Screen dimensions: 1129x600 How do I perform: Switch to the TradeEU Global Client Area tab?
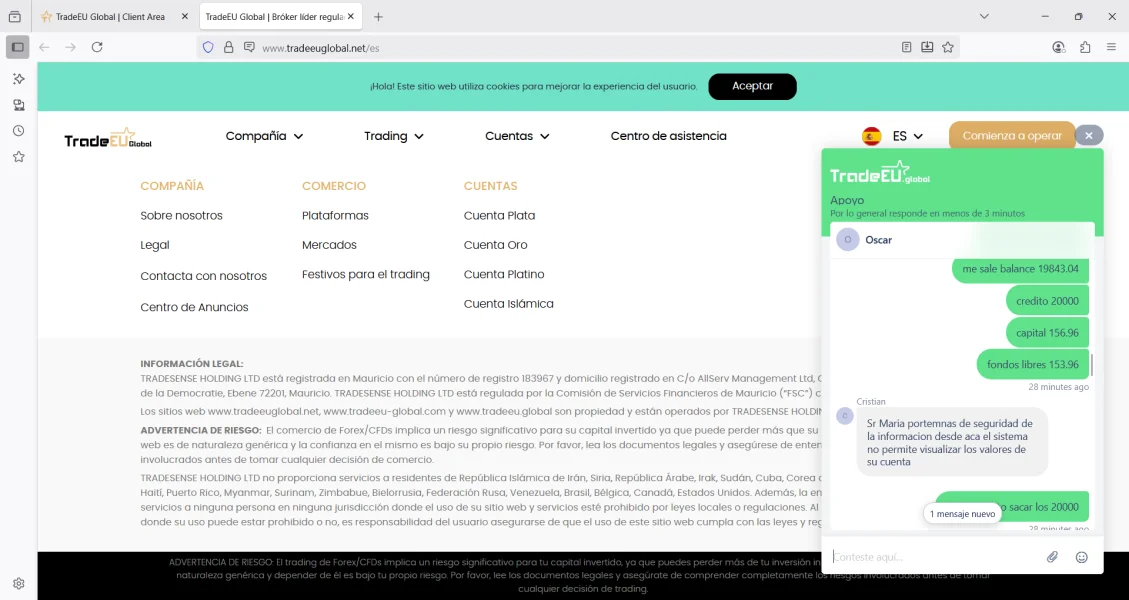(x=110, y=17)
